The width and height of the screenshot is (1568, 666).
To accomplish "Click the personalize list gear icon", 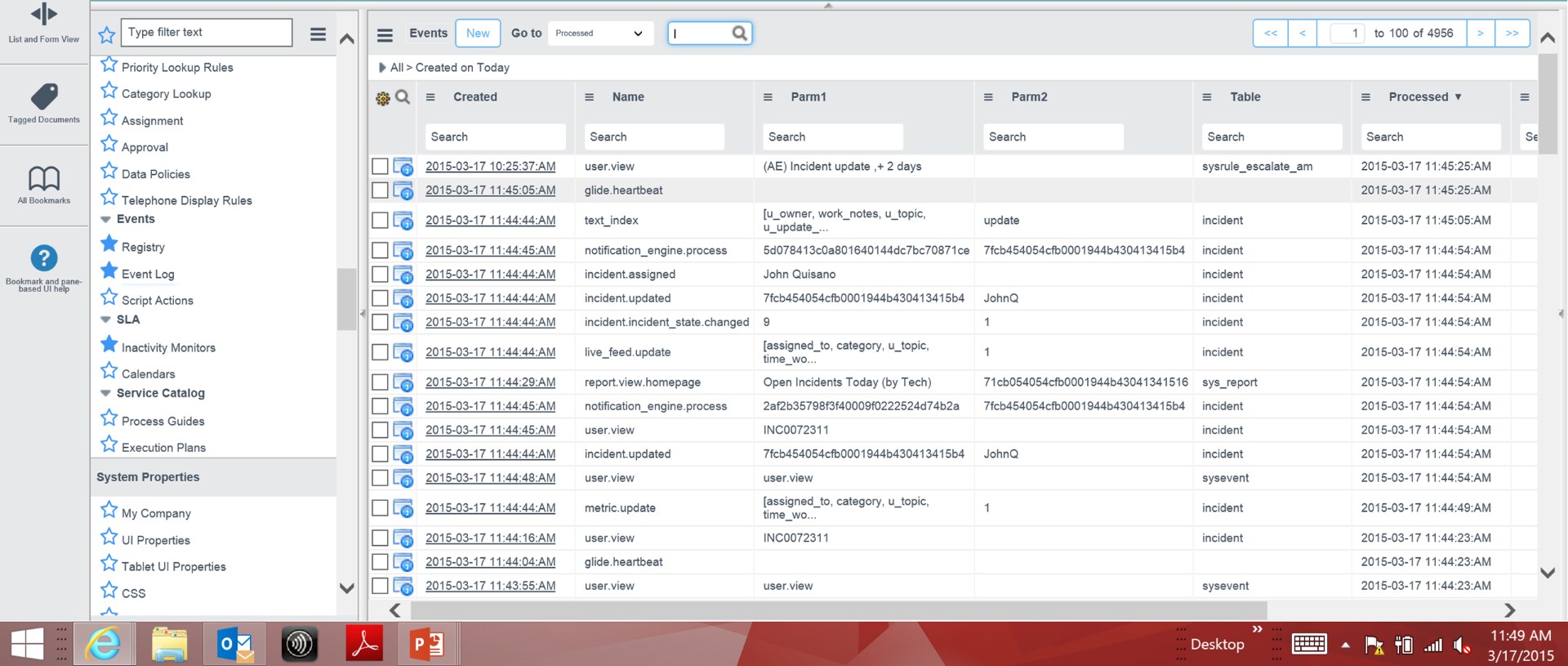I will pyautogui.click(x=382, y=98).
